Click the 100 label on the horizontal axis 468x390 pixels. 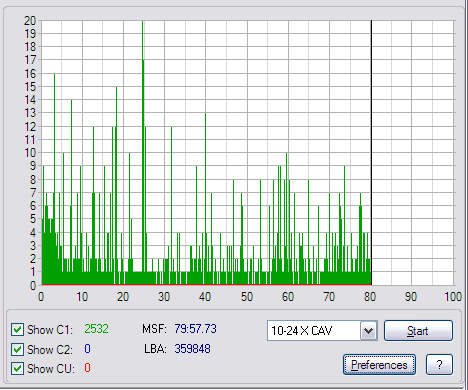(453, 297)
